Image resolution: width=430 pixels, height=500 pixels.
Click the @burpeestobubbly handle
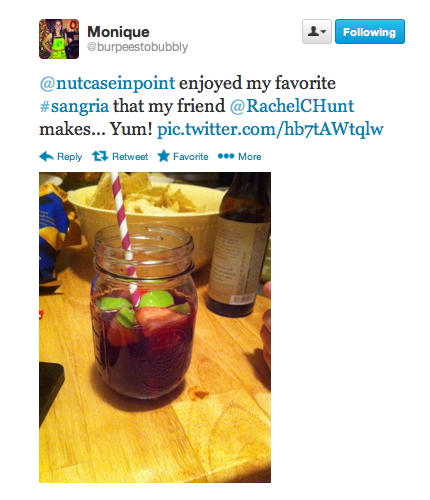pyautogui.click(x=137, y=47)
